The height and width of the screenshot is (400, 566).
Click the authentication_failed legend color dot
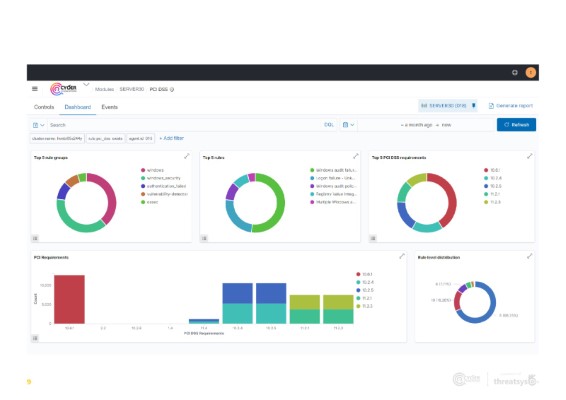point(143,186)
